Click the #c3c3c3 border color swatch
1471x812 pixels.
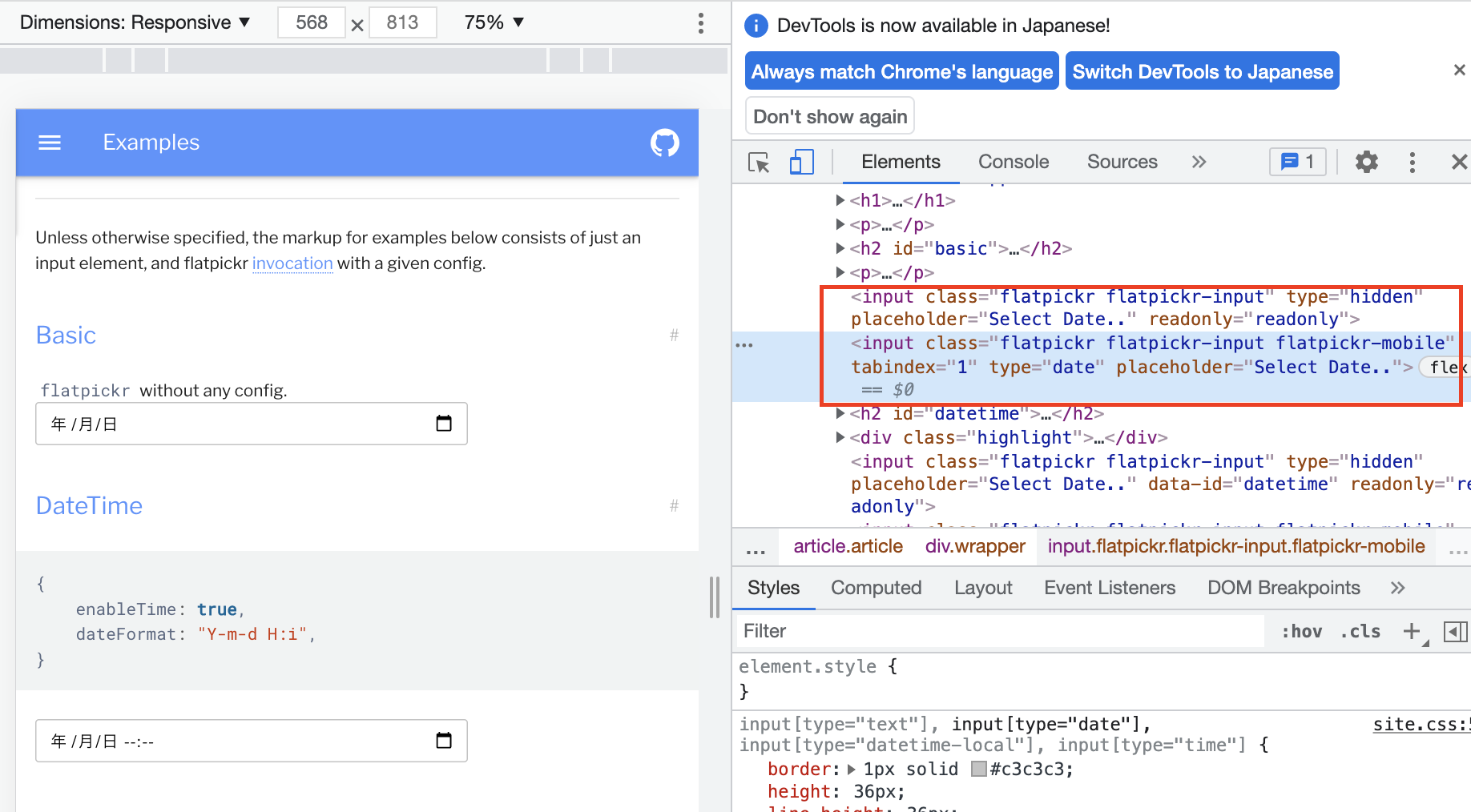tap(979, 769)
